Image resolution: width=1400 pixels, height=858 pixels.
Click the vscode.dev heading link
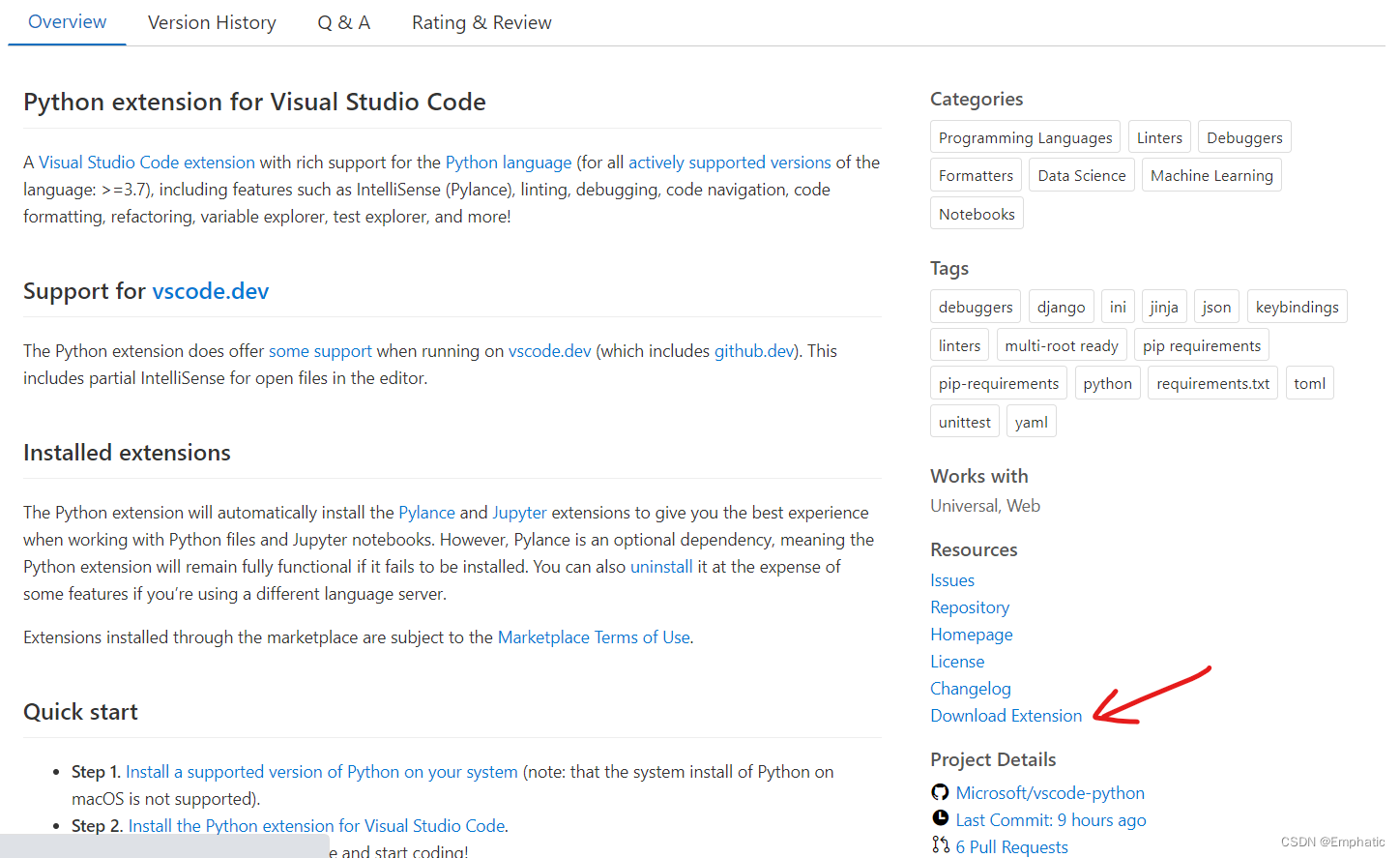pos(211,291)
